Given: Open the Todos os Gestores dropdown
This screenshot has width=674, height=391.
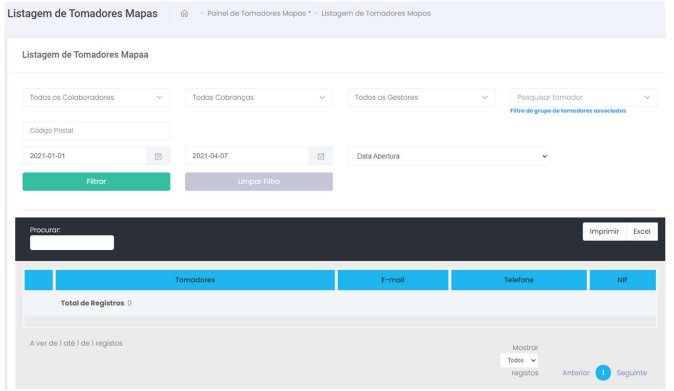Looking at the screenshot, I should click(421, 98).
